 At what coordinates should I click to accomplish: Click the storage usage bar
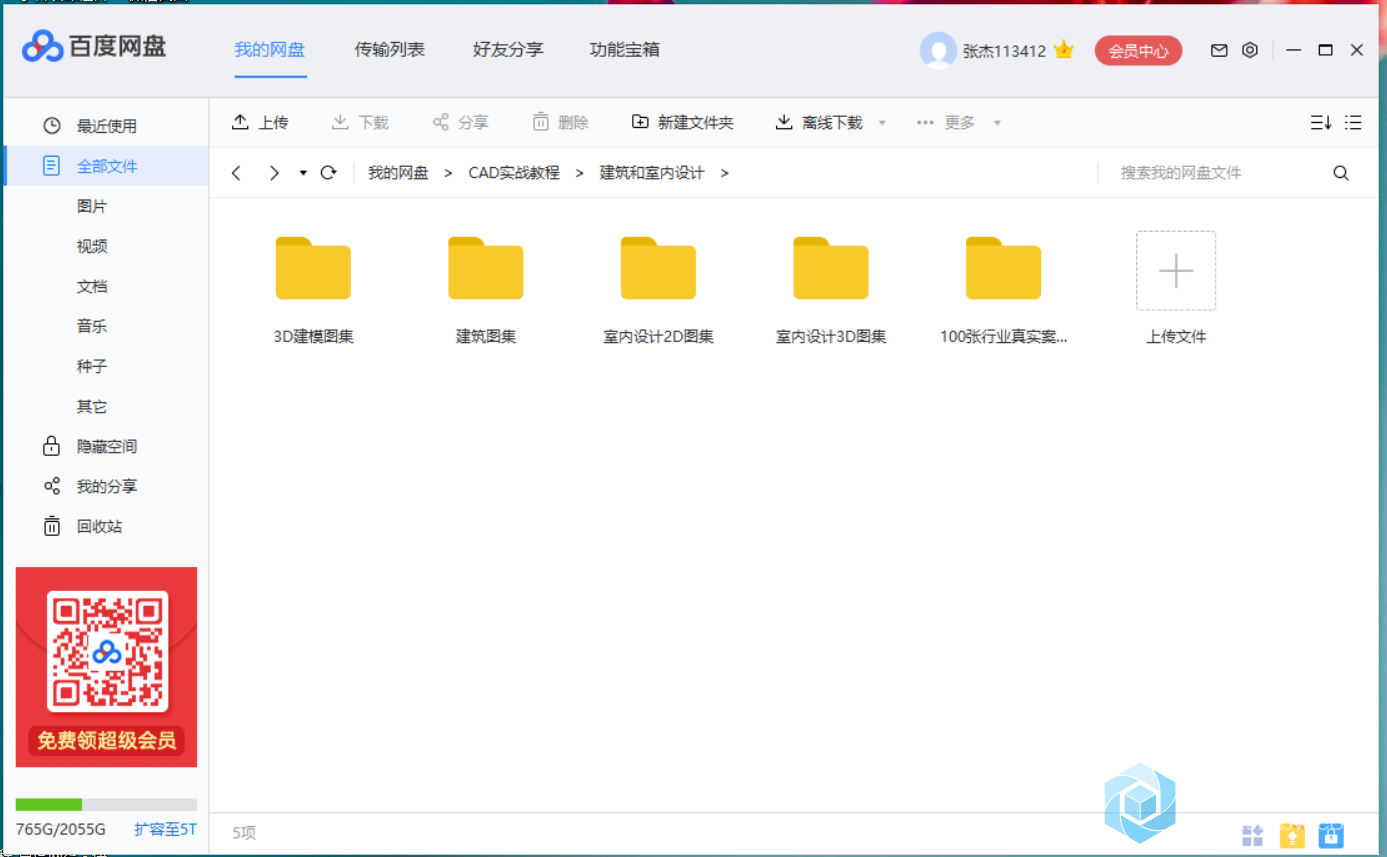tap(106, 805)
